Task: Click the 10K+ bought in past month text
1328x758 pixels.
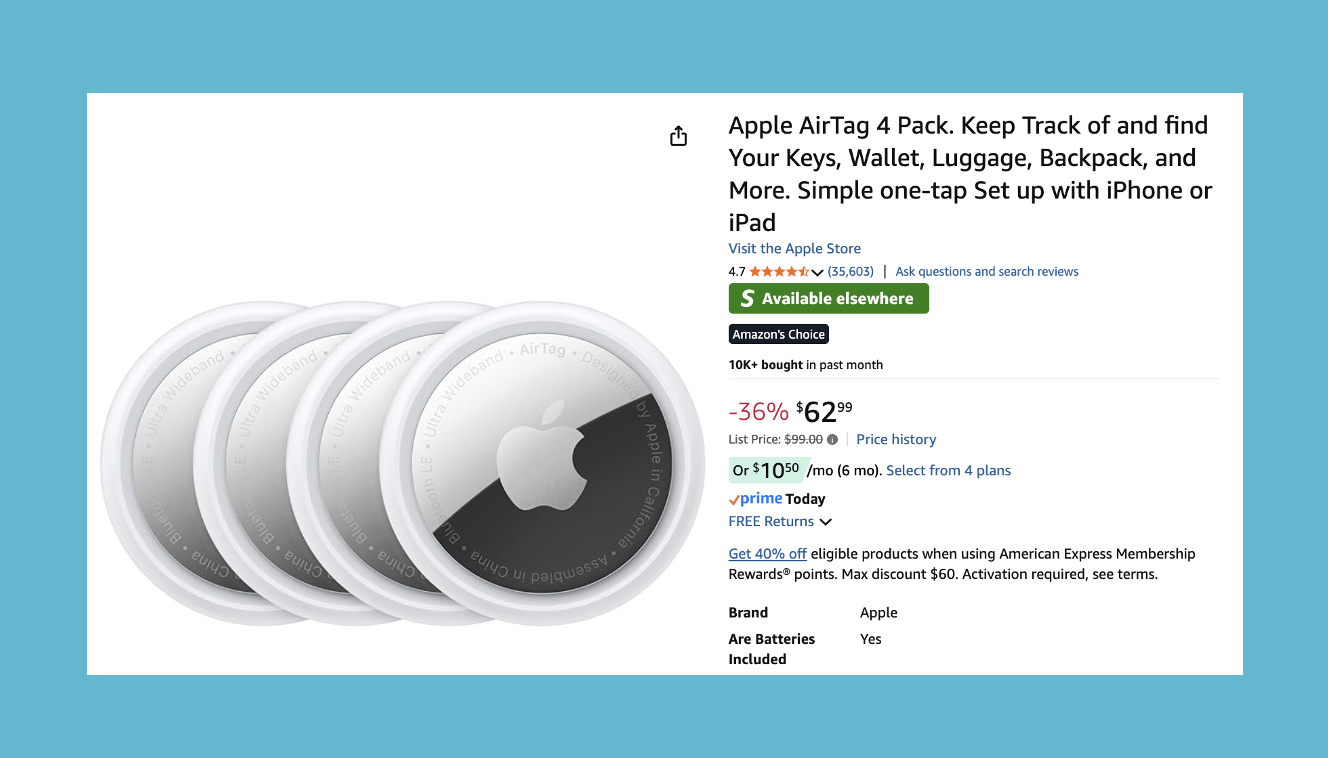Action: (805, 365)
